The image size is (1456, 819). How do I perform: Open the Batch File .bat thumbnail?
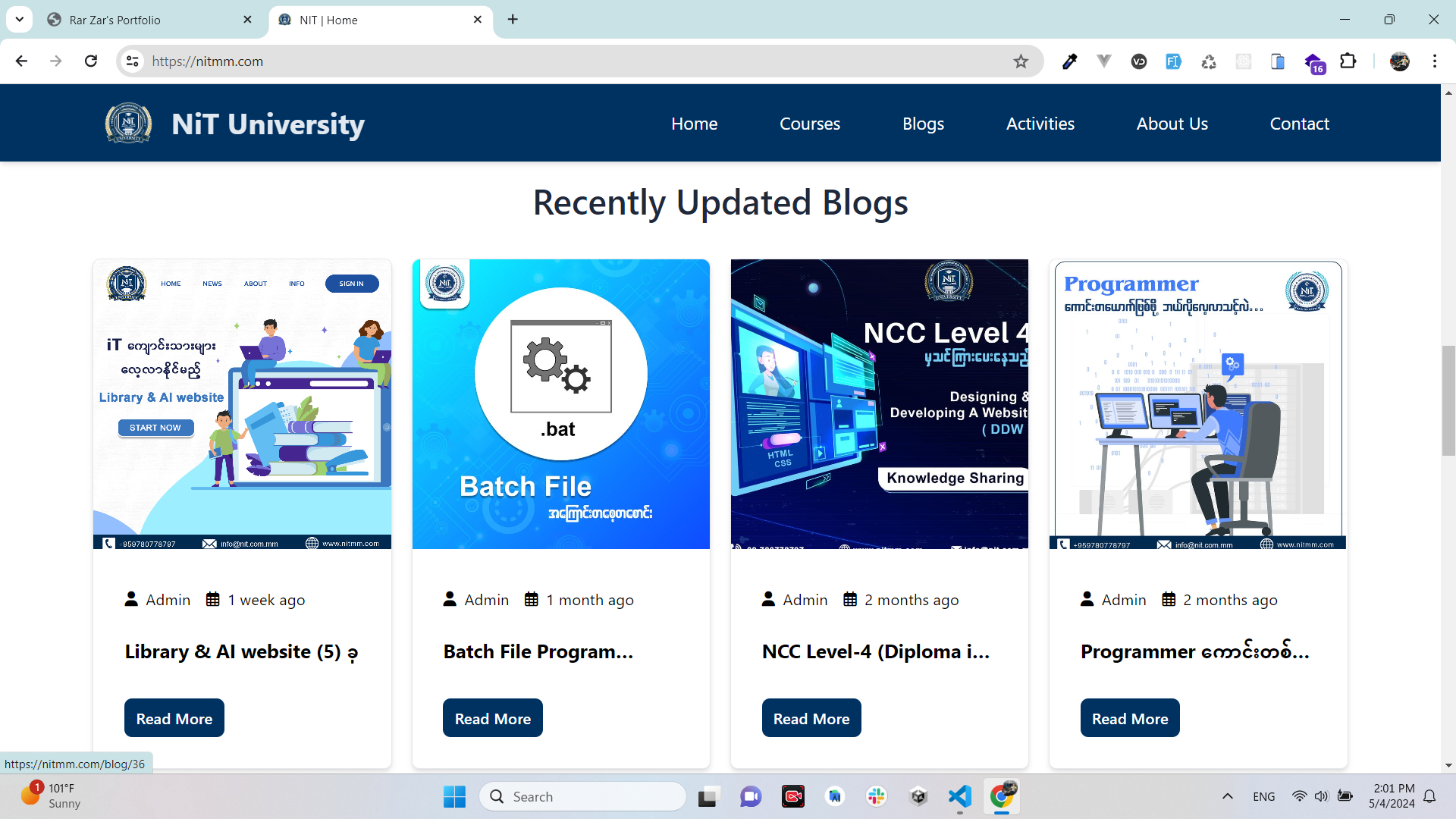(561, 404)
